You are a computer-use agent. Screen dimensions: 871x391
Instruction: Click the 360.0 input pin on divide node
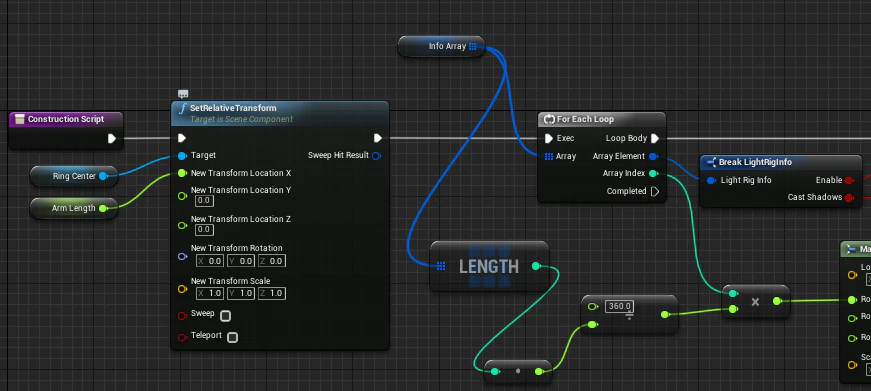tap(593, 307)
